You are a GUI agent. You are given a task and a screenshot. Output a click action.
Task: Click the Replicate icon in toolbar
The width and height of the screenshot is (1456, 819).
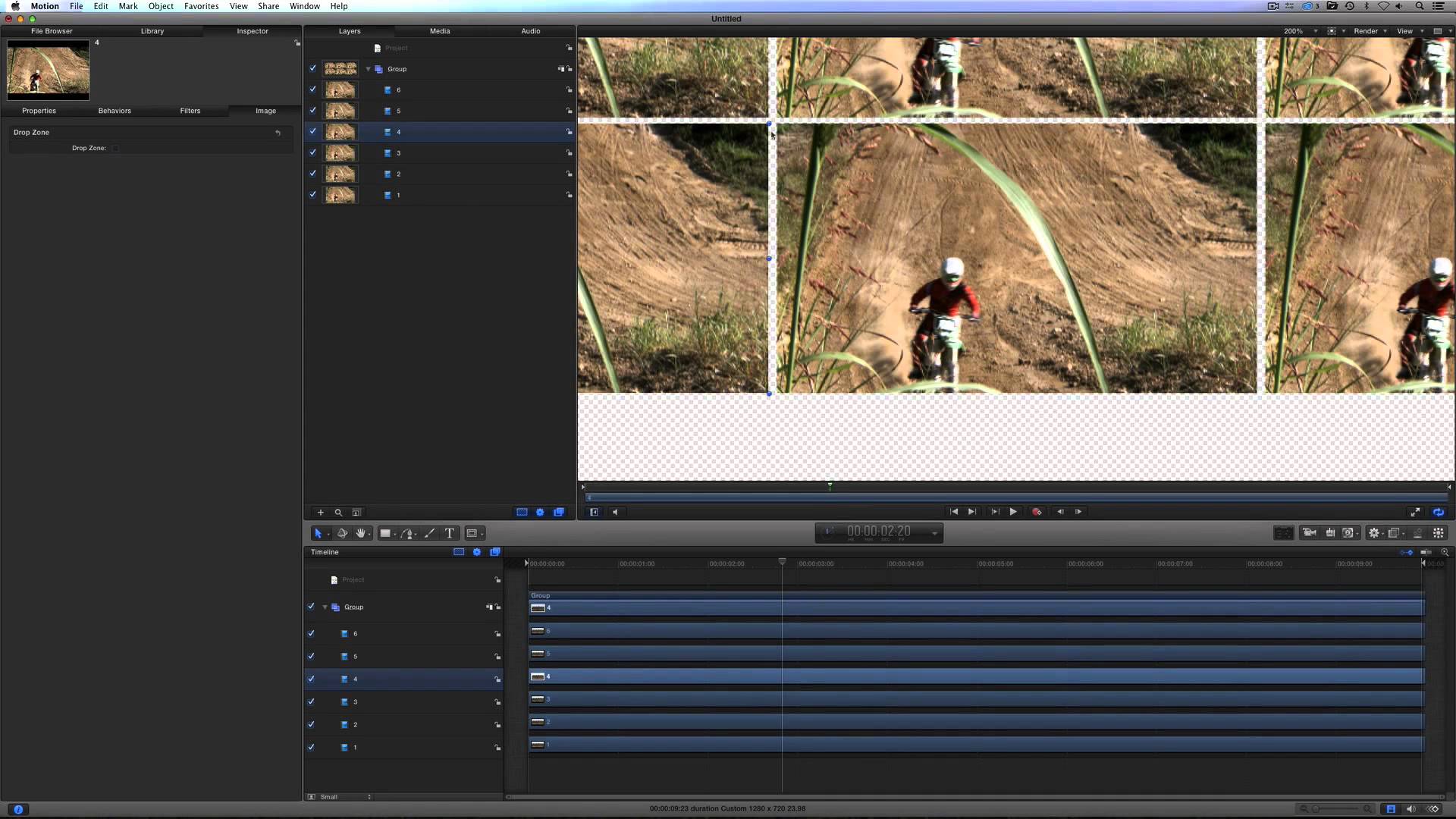pyautogui.click(x=1439, y=533)
